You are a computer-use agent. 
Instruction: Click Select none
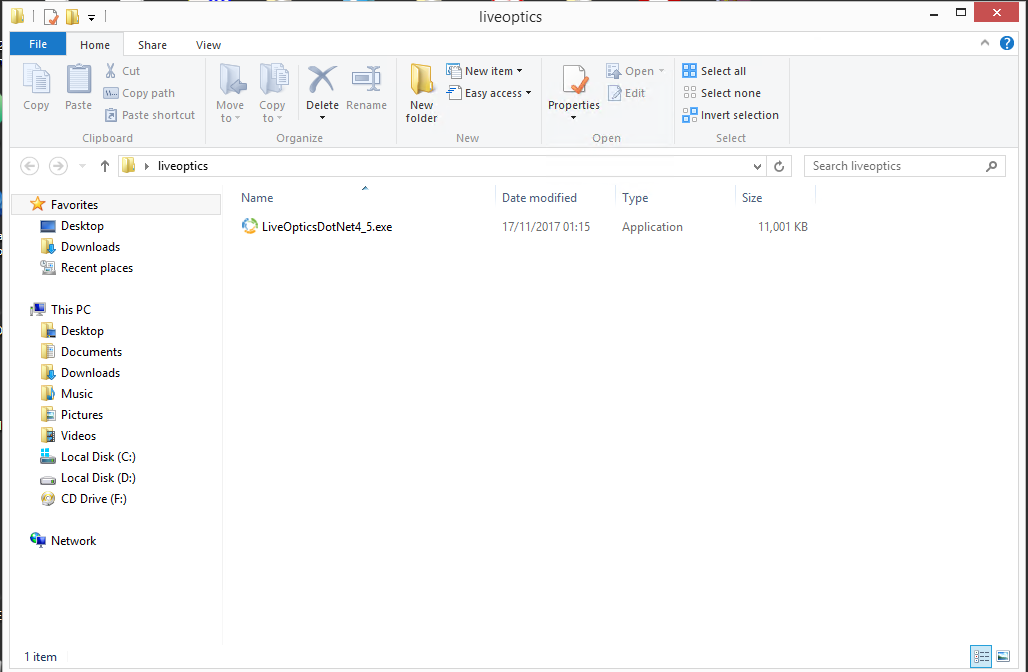(722, 93)
